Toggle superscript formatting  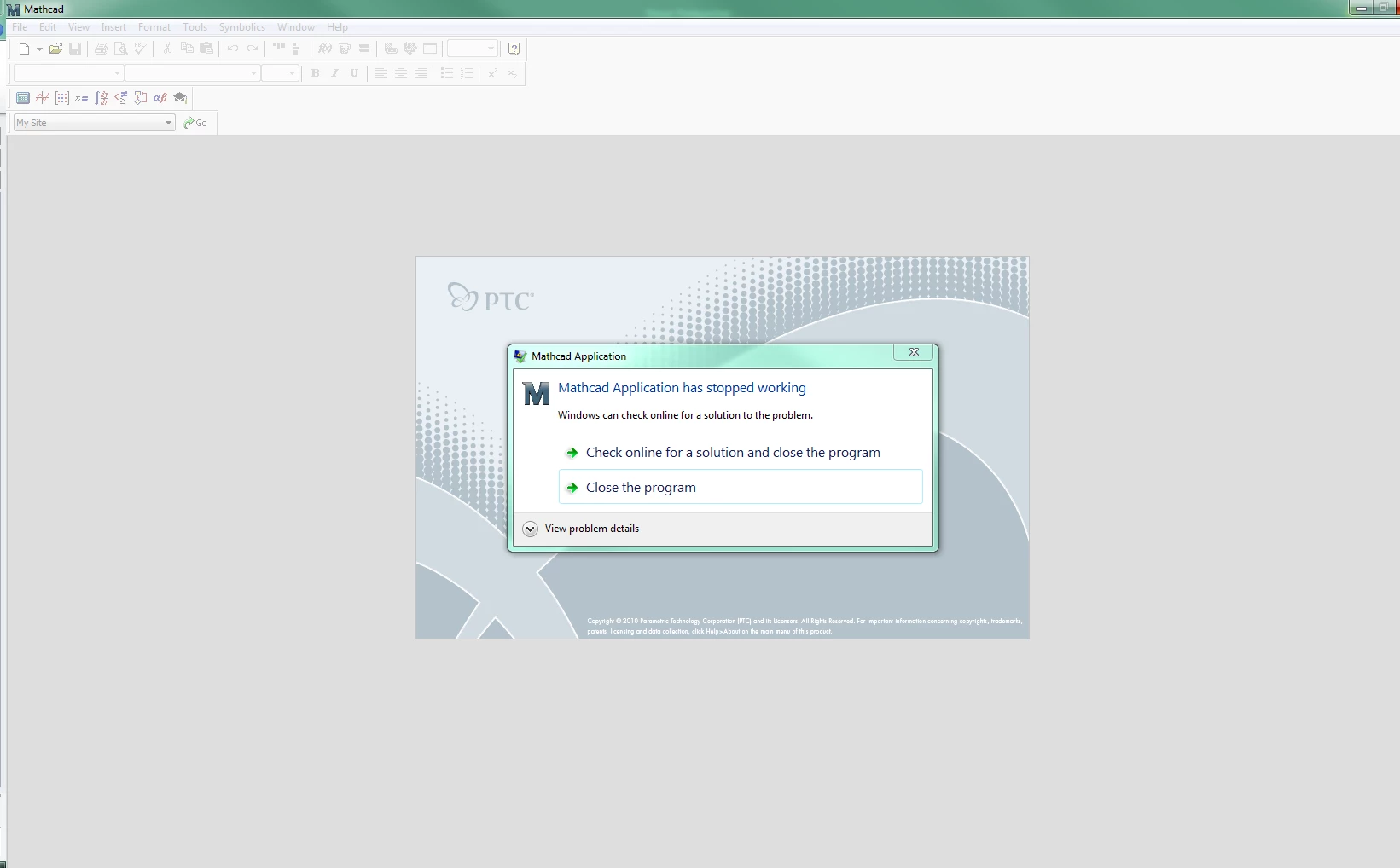[x=493, y=73]
